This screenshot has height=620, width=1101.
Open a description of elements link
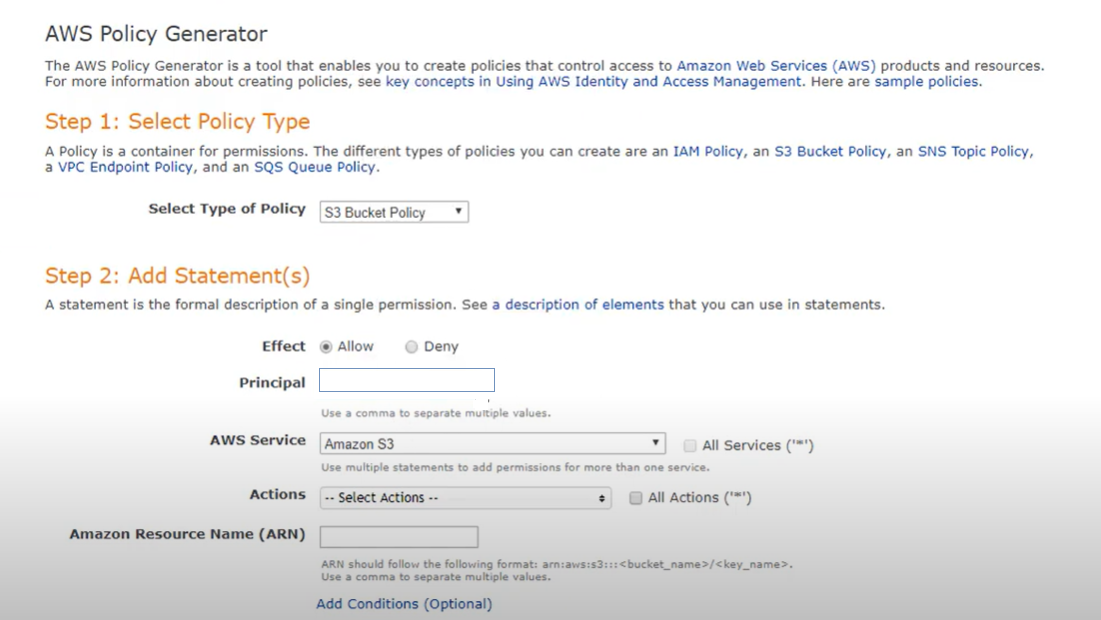(x=580, y=304)
